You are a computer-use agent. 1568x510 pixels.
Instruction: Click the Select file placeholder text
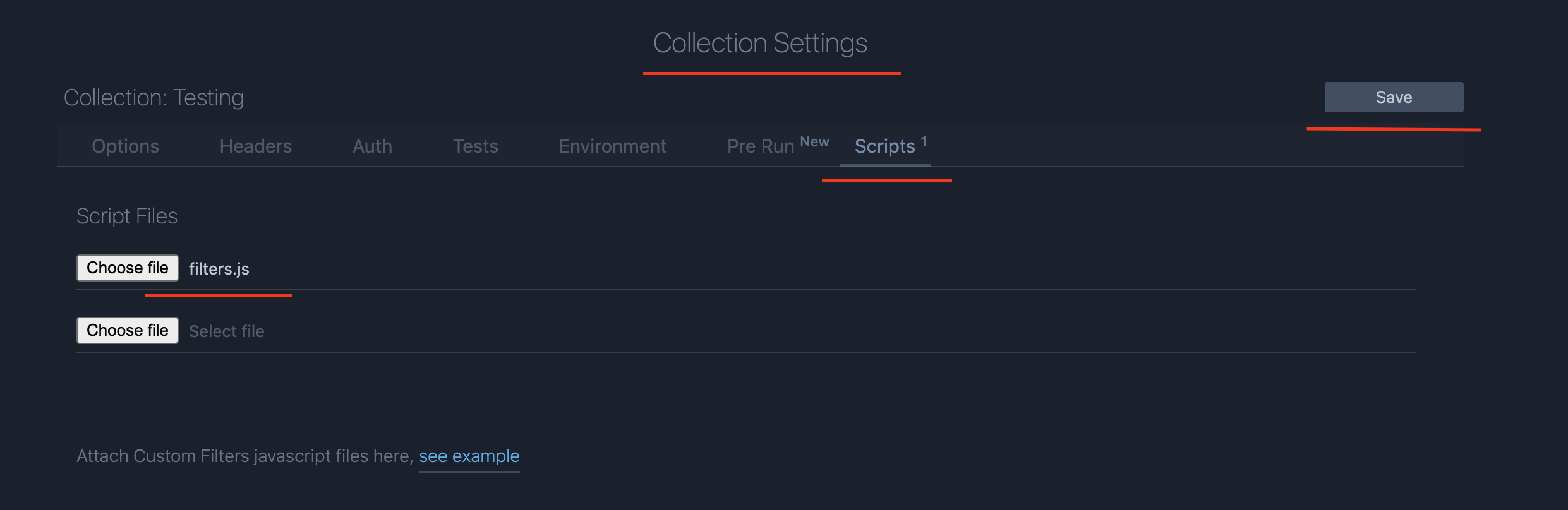tap(227, 331)
